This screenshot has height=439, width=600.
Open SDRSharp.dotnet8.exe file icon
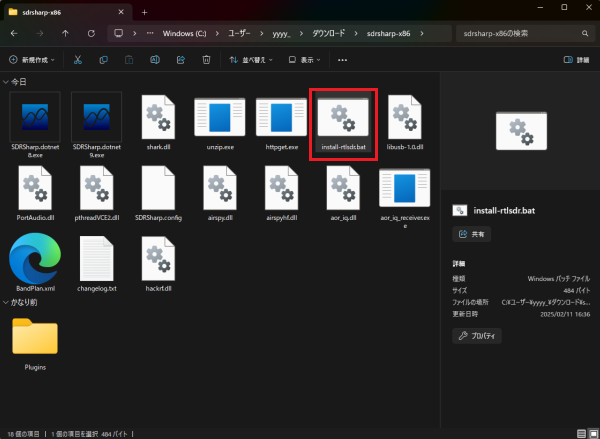click(x=35, y=117)
